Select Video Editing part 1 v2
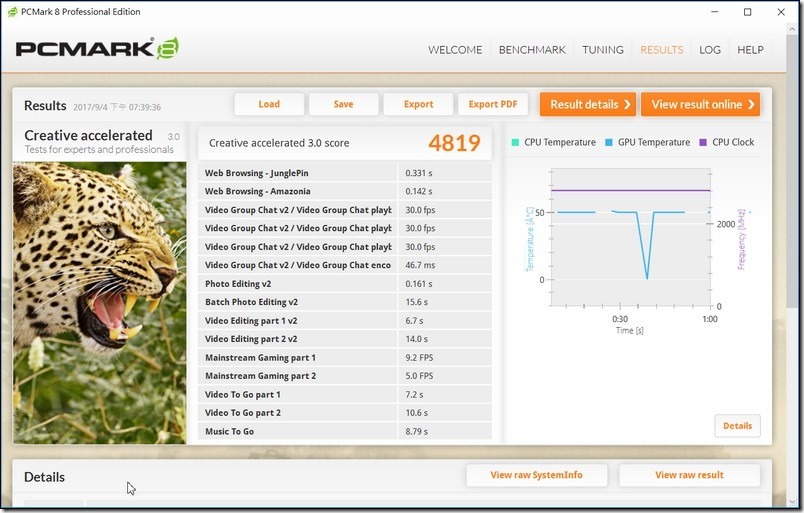This screenshot has height=513, width=804. [x=345, y=321]
